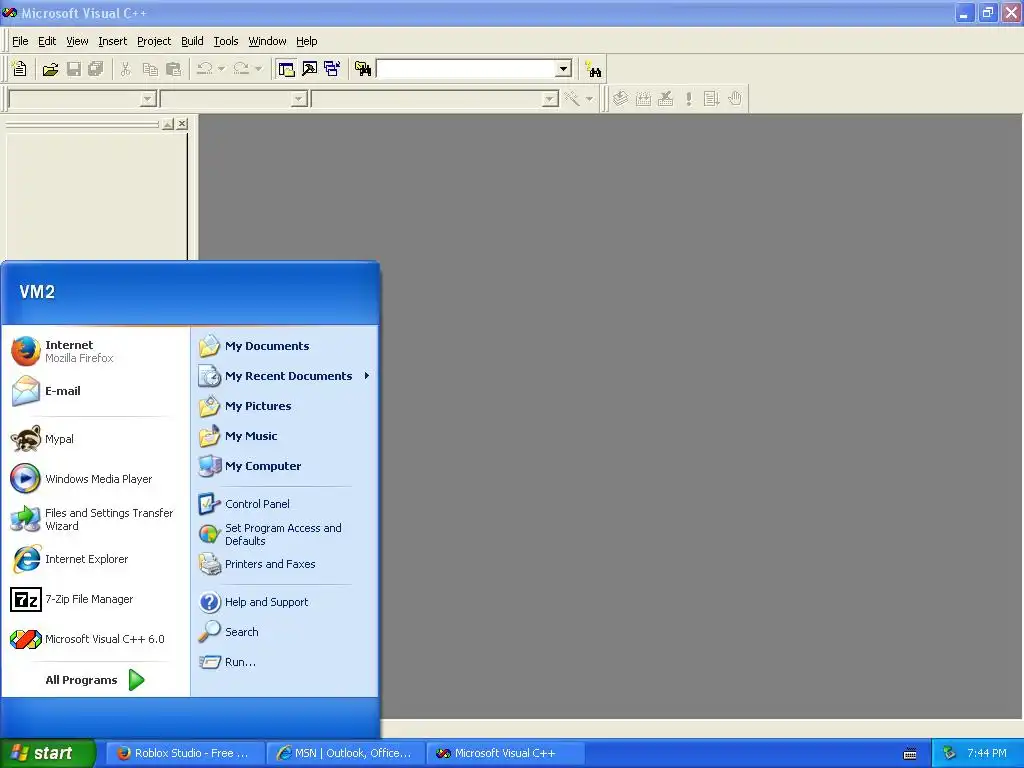Viewport: 1024px width, 768px height.
Task: Open the View menu
Action: [x=77, y=41]
